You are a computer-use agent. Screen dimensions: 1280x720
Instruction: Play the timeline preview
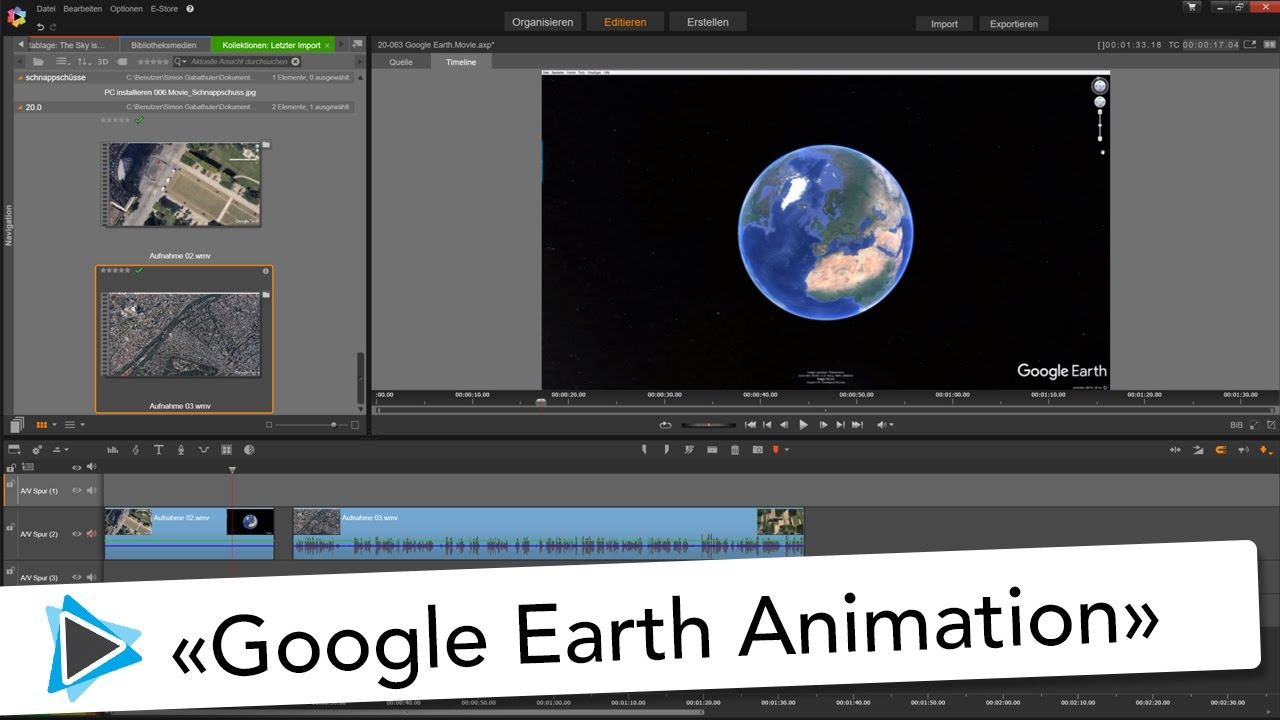click(803, 425)
